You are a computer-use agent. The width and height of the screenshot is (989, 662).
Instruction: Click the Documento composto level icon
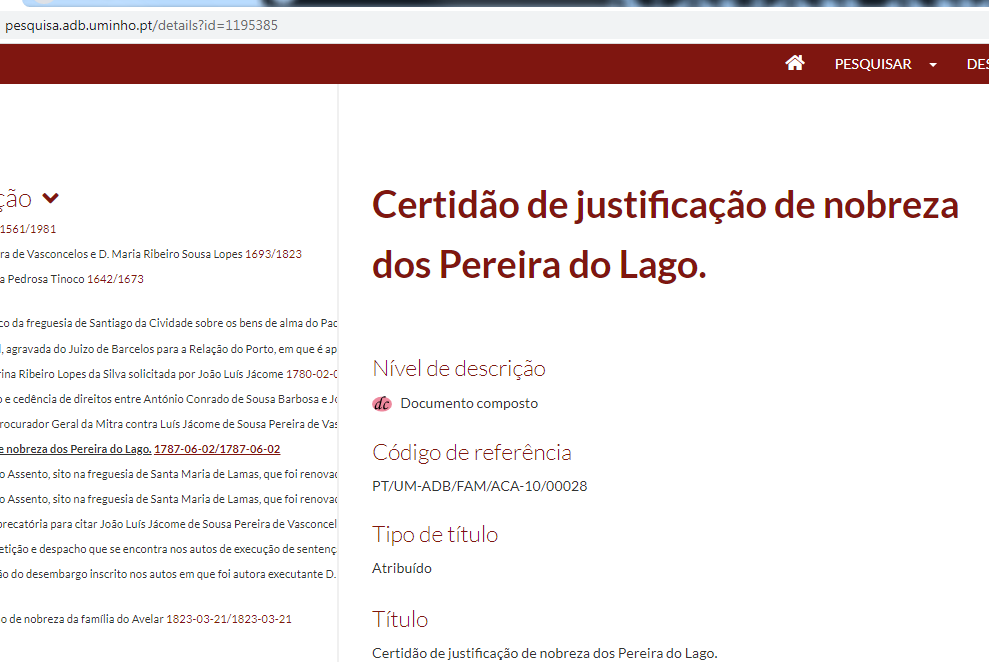point(381,404)
